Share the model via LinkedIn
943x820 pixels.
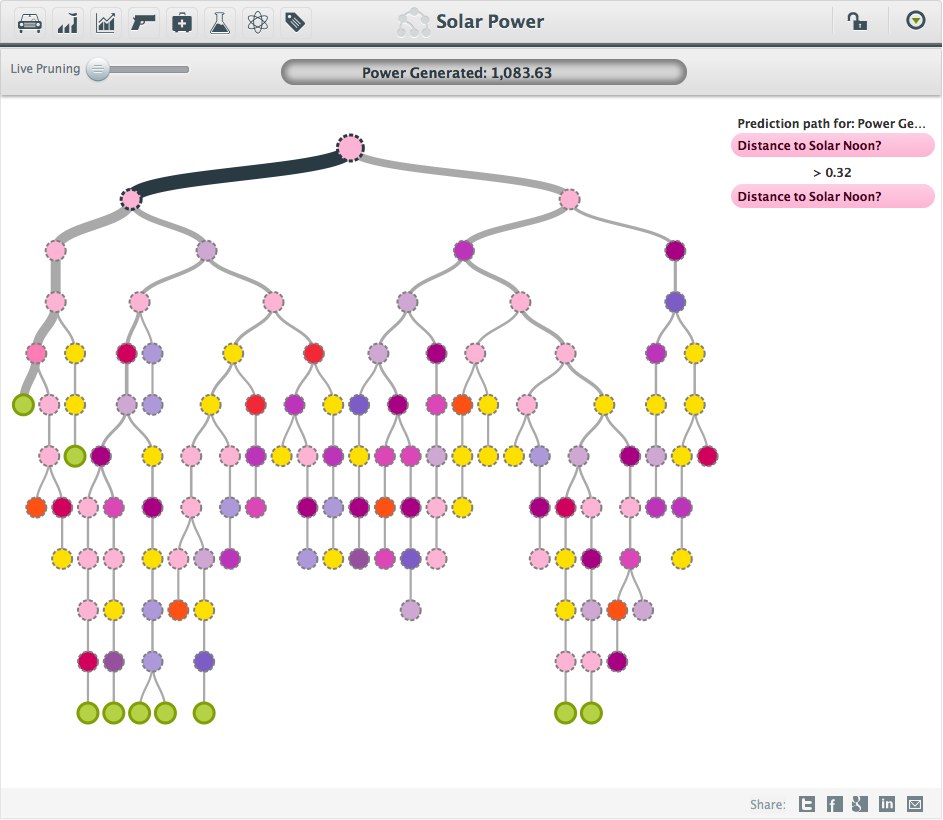[887, 803]
